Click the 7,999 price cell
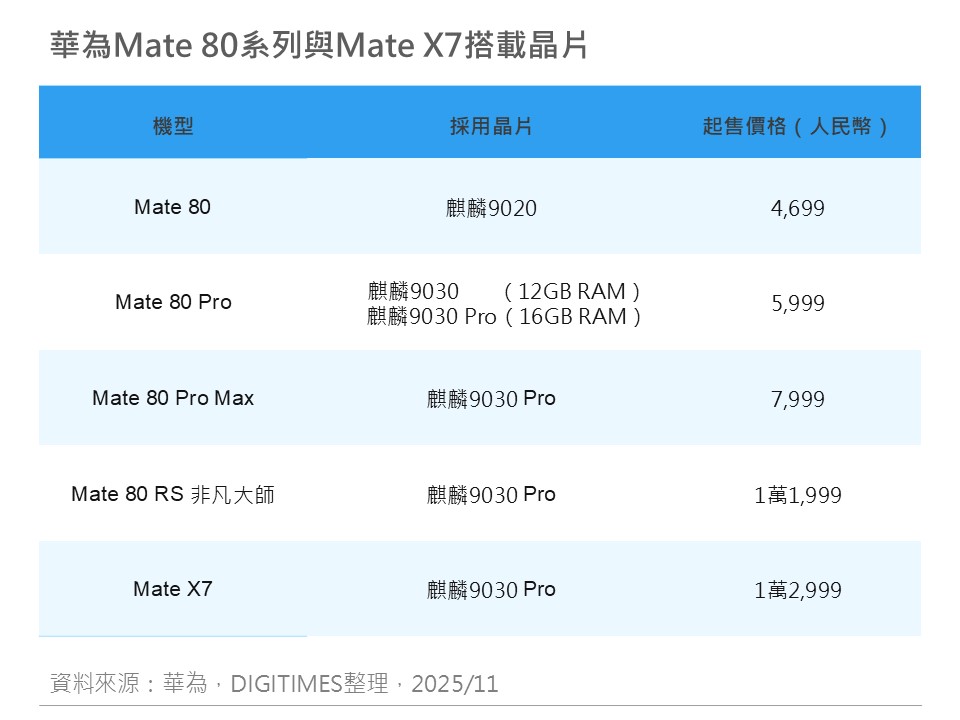Screen dimensions: 960x720 pyautogui.click(x=798, y=399)
